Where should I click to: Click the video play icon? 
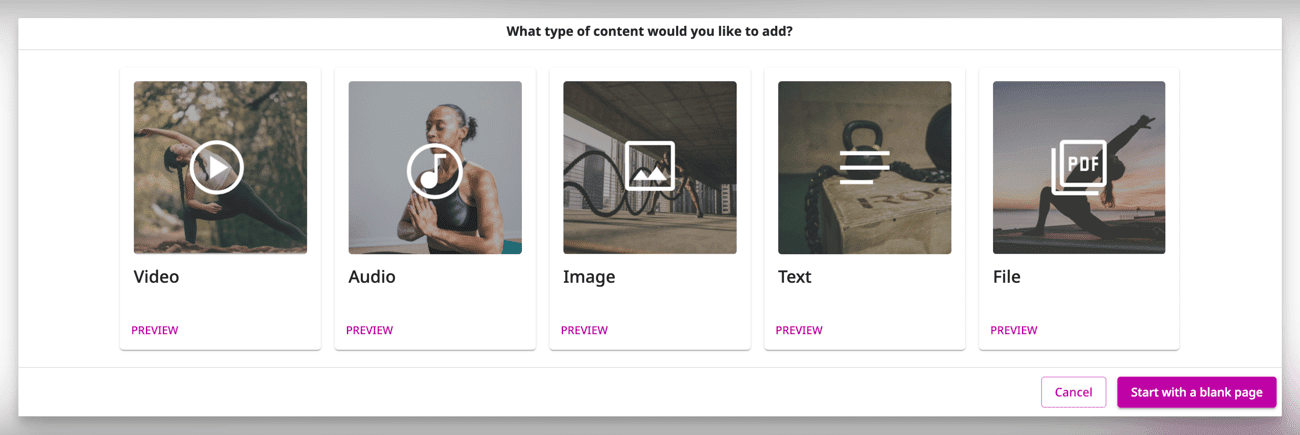click(x=217, y=167)
